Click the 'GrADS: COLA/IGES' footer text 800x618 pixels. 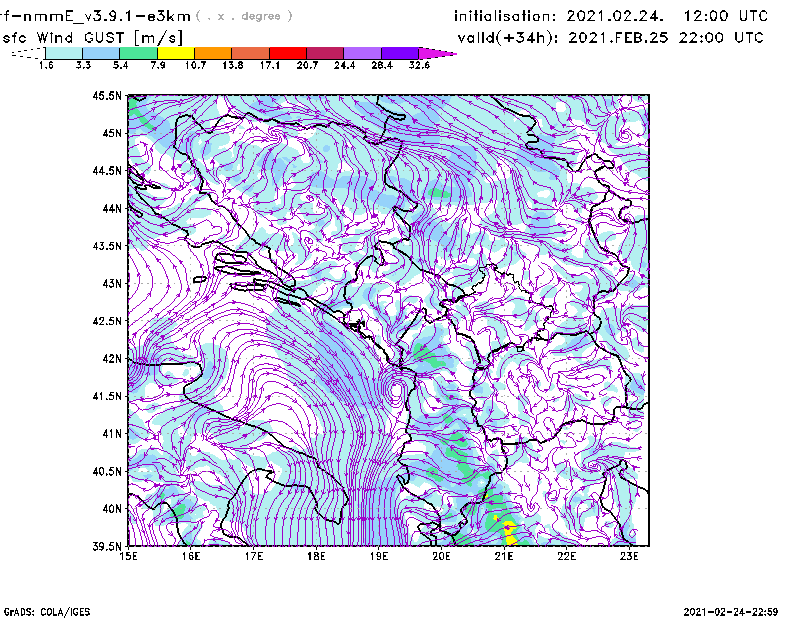tap(47, 612)
